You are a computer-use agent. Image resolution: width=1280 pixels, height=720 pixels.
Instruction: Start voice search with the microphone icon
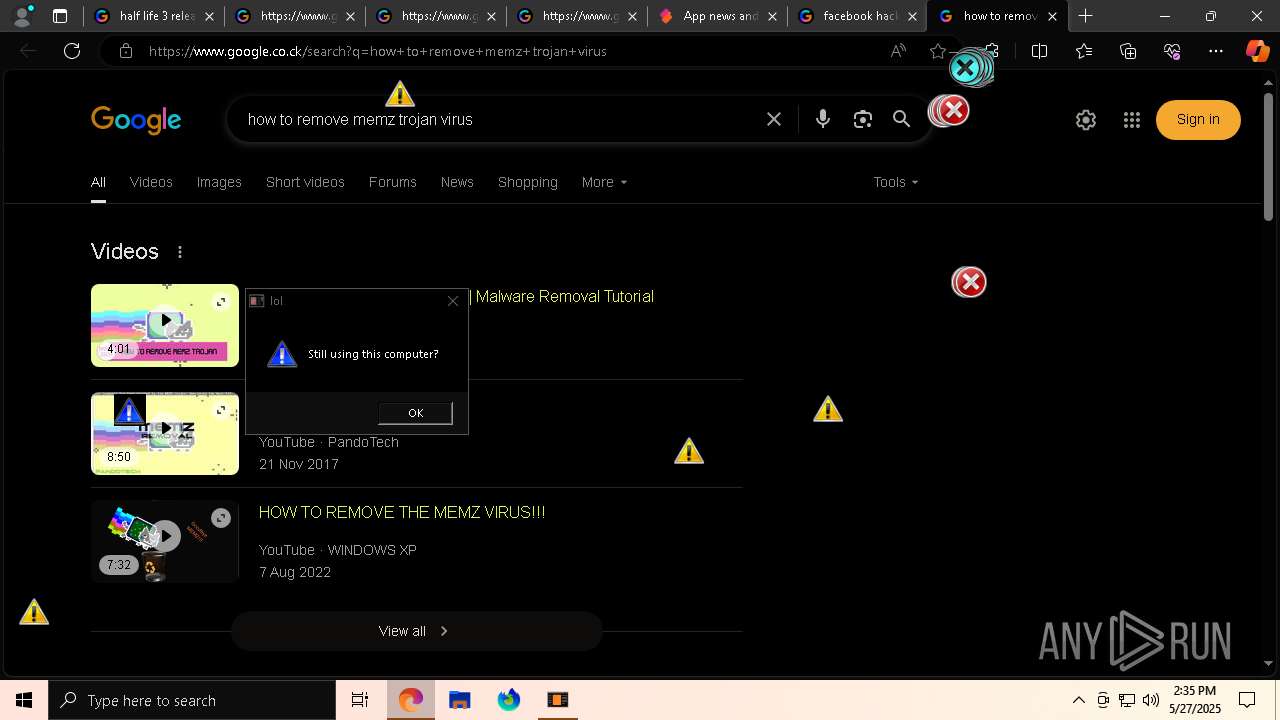(823, 119)
